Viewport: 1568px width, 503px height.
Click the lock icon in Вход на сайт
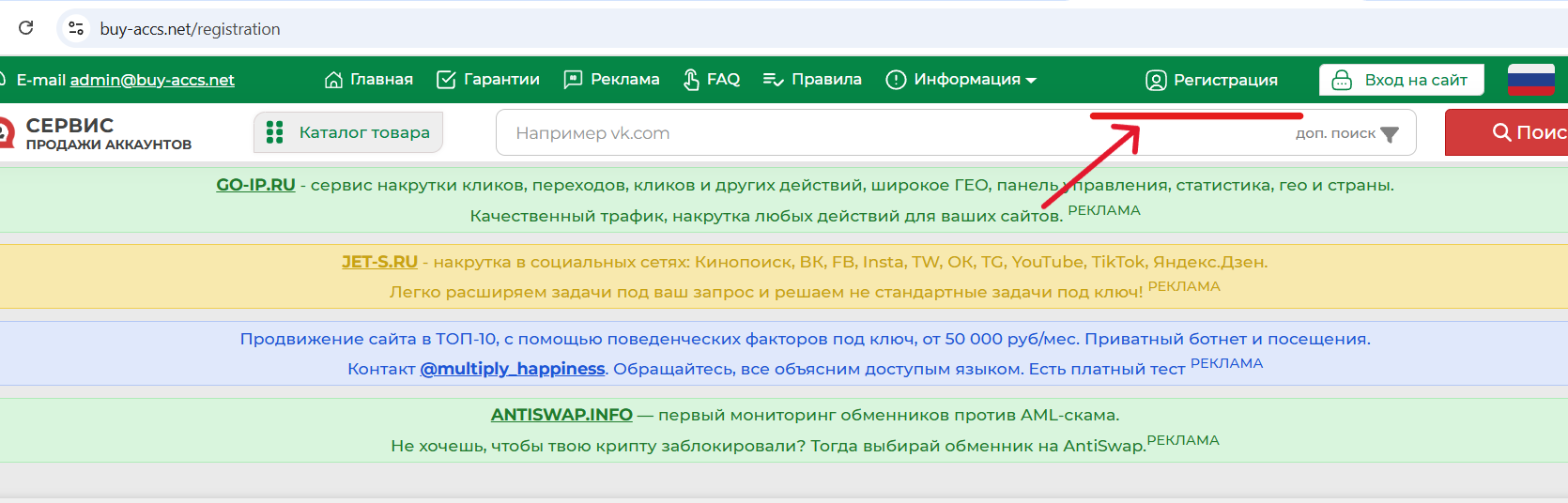(x=1343, y=80)
